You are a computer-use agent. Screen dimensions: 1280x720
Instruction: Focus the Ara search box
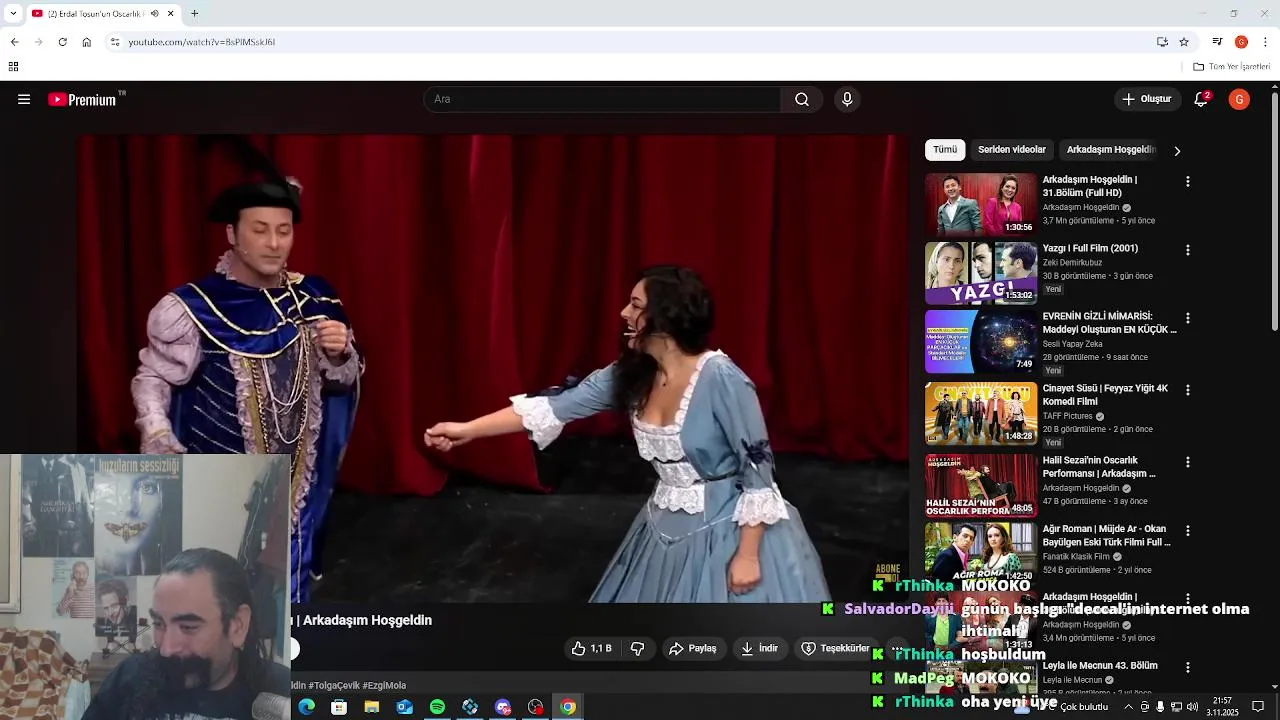point(602,99)
